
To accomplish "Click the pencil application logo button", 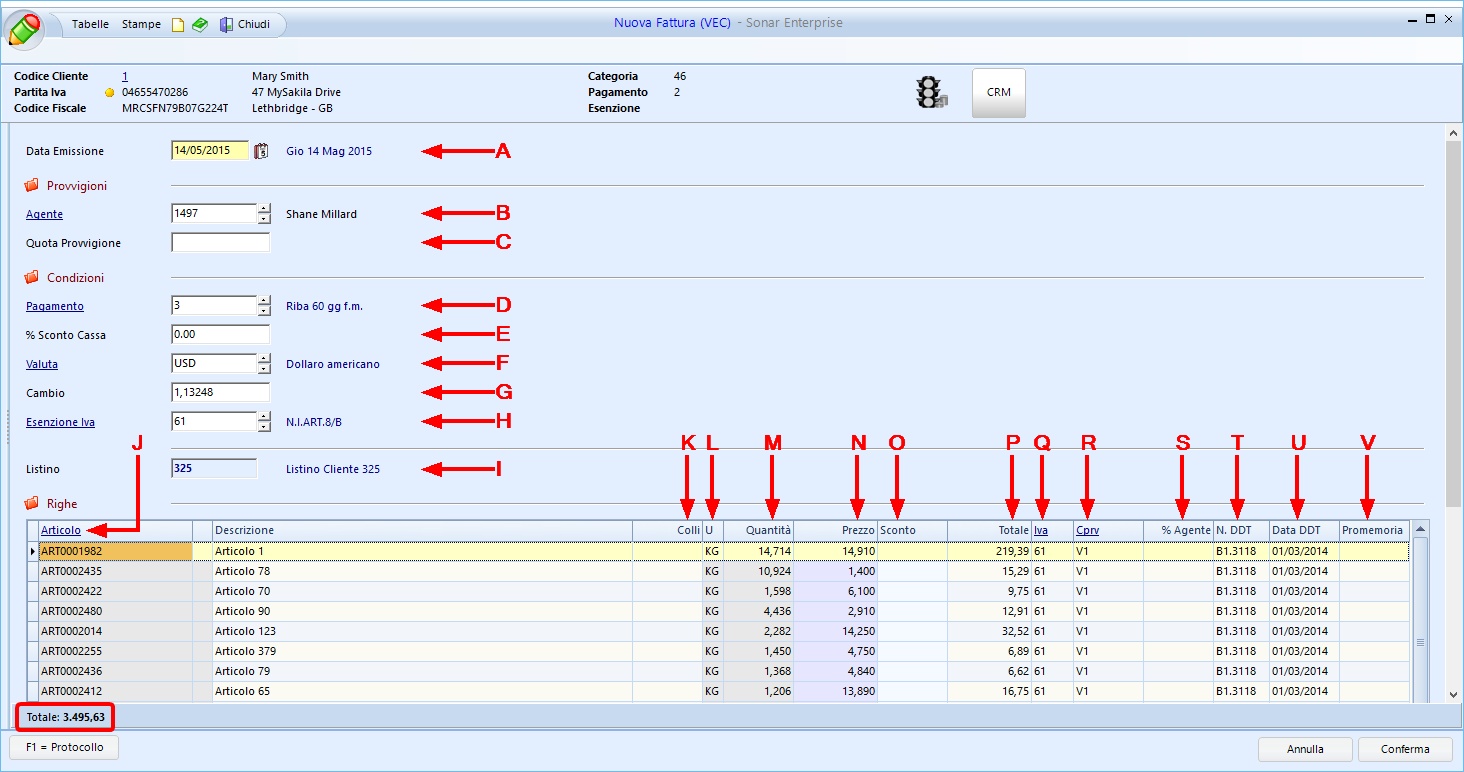I will pos(25,28).
